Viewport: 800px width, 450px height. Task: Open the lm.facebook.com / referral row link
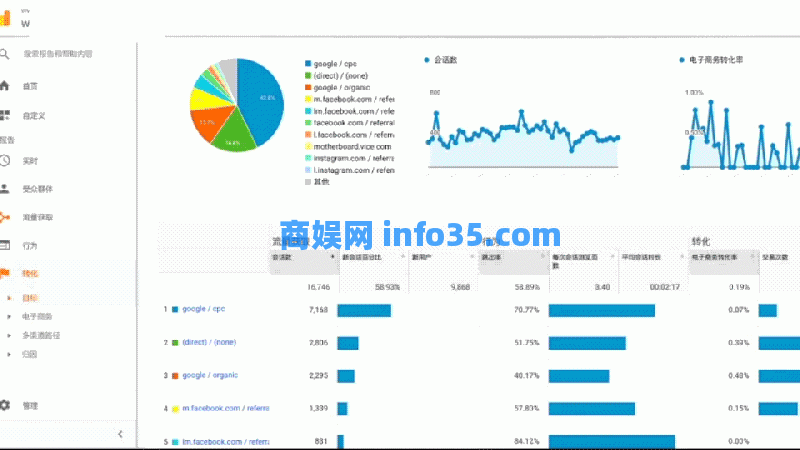click(226, 441)
